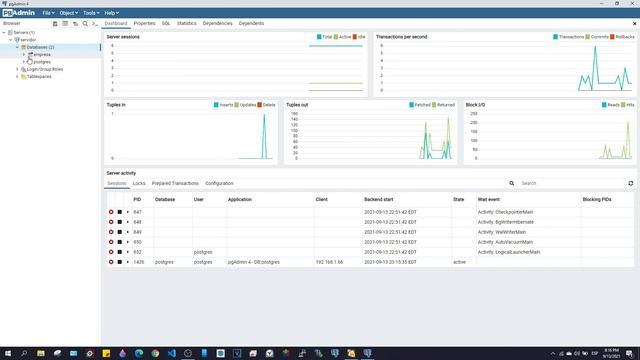Expand the postgres database node
This screenshot has width=640, height=360.
(x=24, y=62)
